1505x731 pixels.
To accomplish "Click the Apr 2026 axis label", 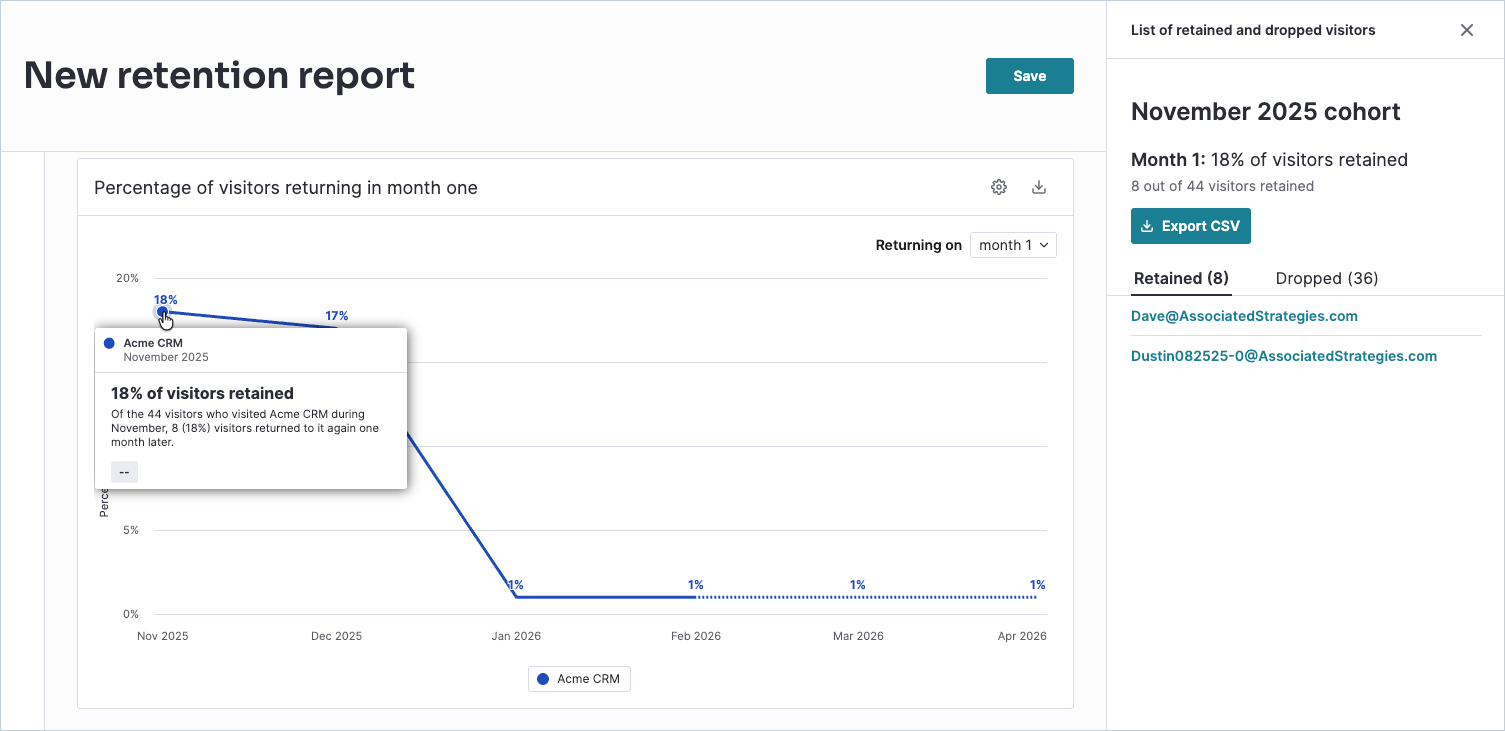I will click(1020, 636).
